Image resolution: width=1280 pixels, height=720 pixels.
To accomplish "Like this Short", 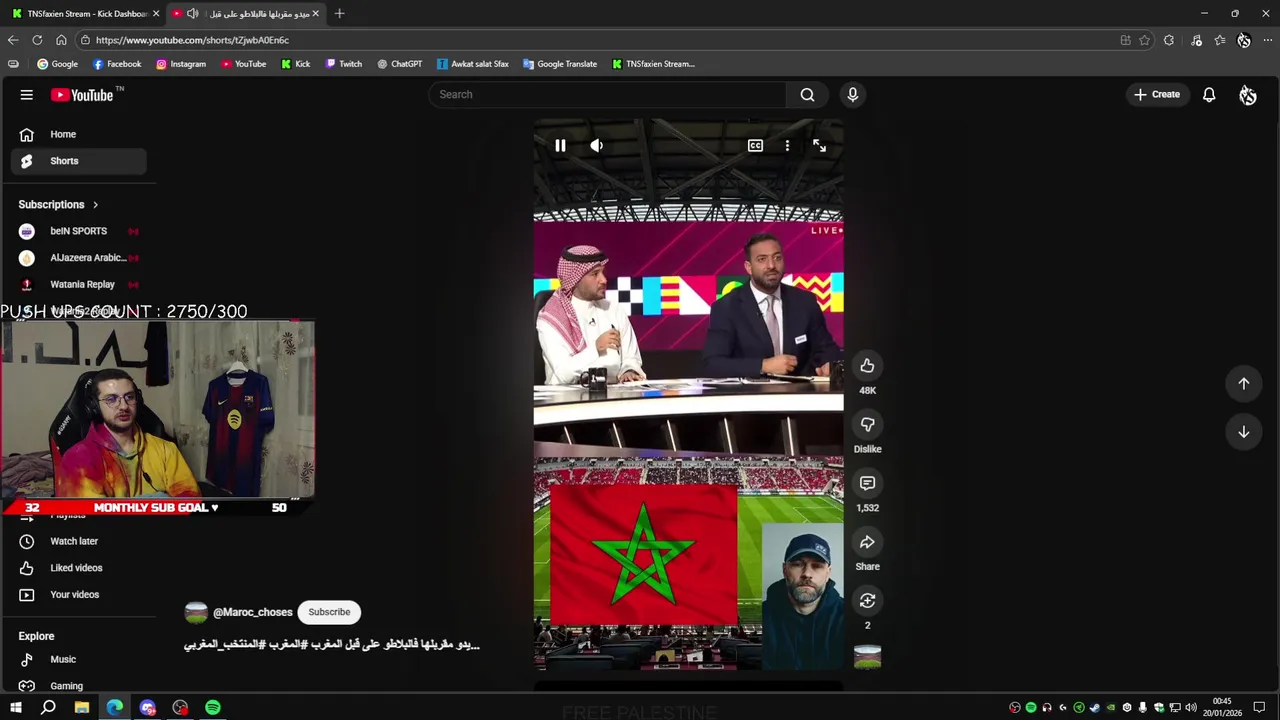I will point(867,366).
